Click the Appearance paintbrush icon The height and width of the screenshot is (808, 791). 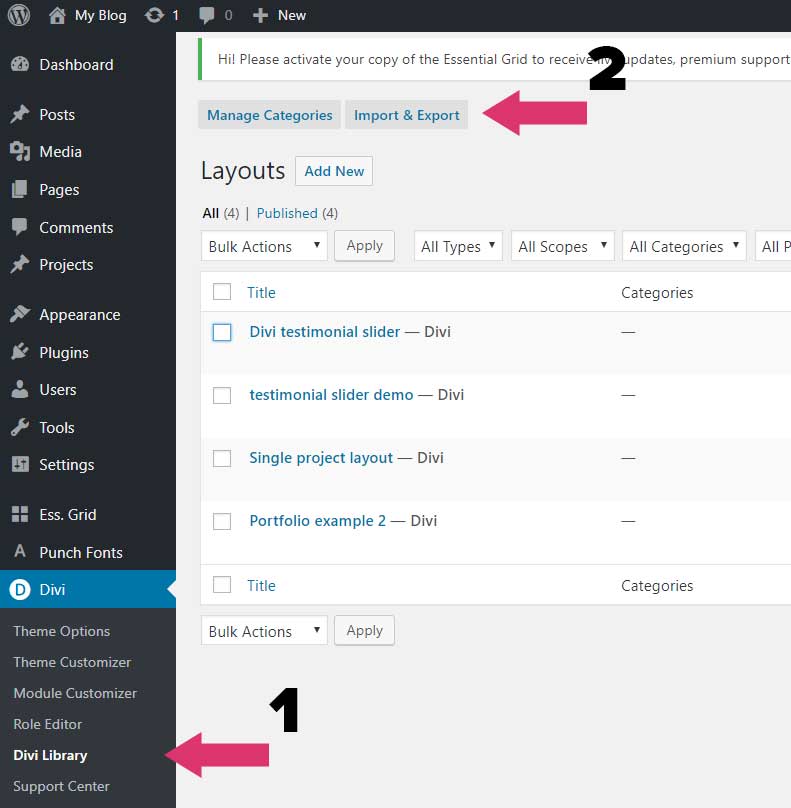[x=20, y=314]
